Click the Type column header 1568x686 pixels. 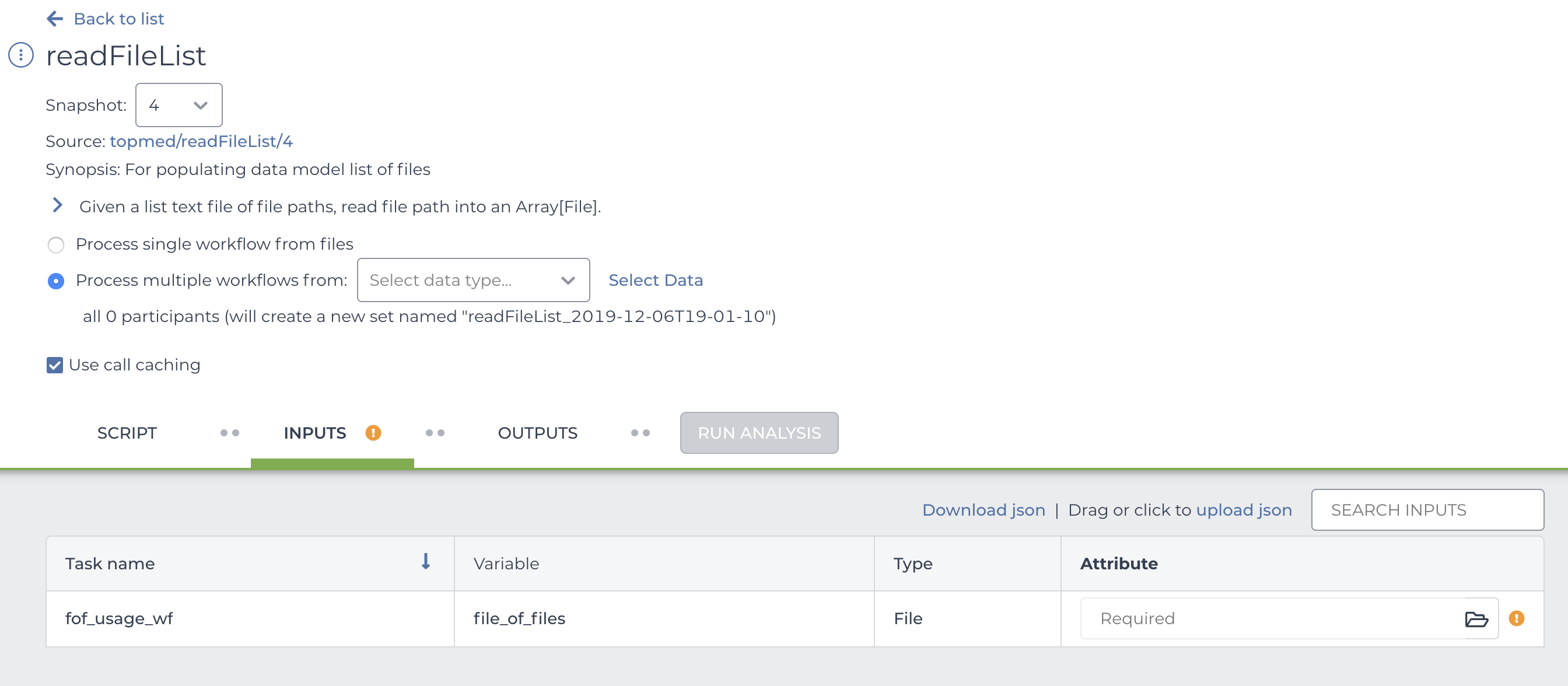(967, 563)
